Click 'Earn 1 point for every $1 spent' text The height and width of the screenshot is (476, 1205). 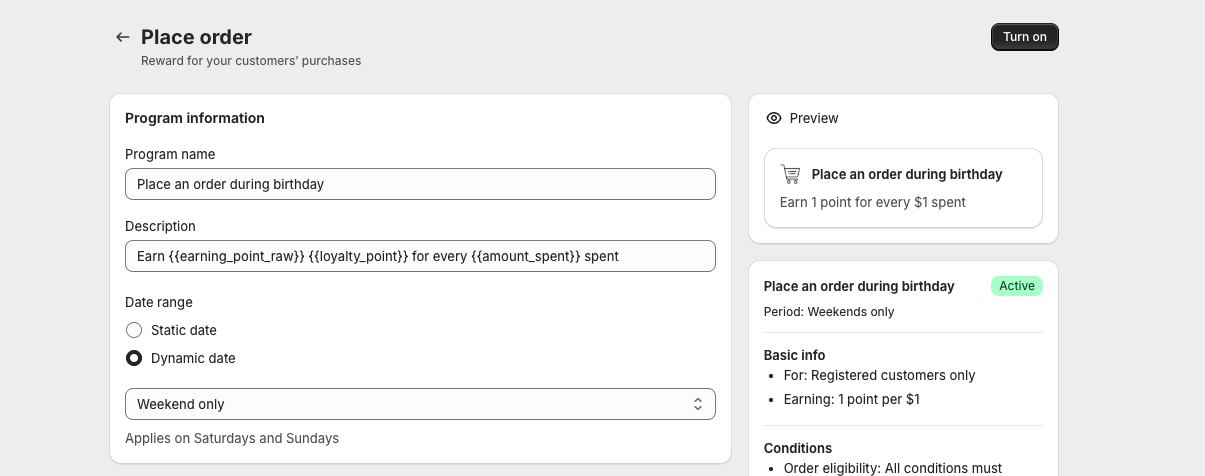click(x=872, y=202)
